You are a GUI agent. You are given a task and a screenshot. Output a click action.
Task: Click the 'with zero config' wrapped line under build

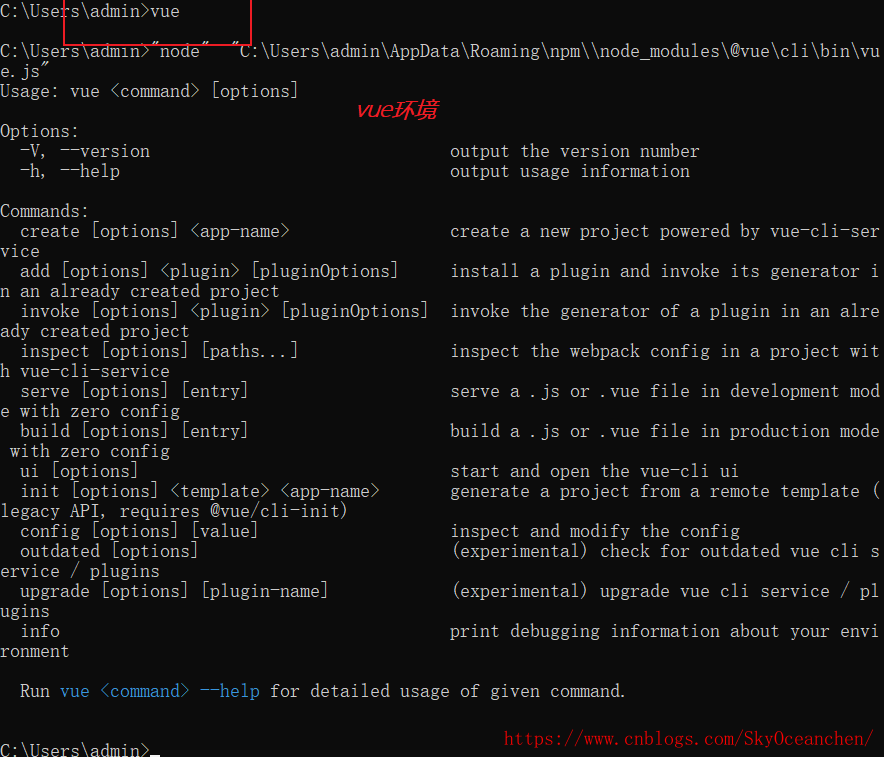tap(90, 451)
